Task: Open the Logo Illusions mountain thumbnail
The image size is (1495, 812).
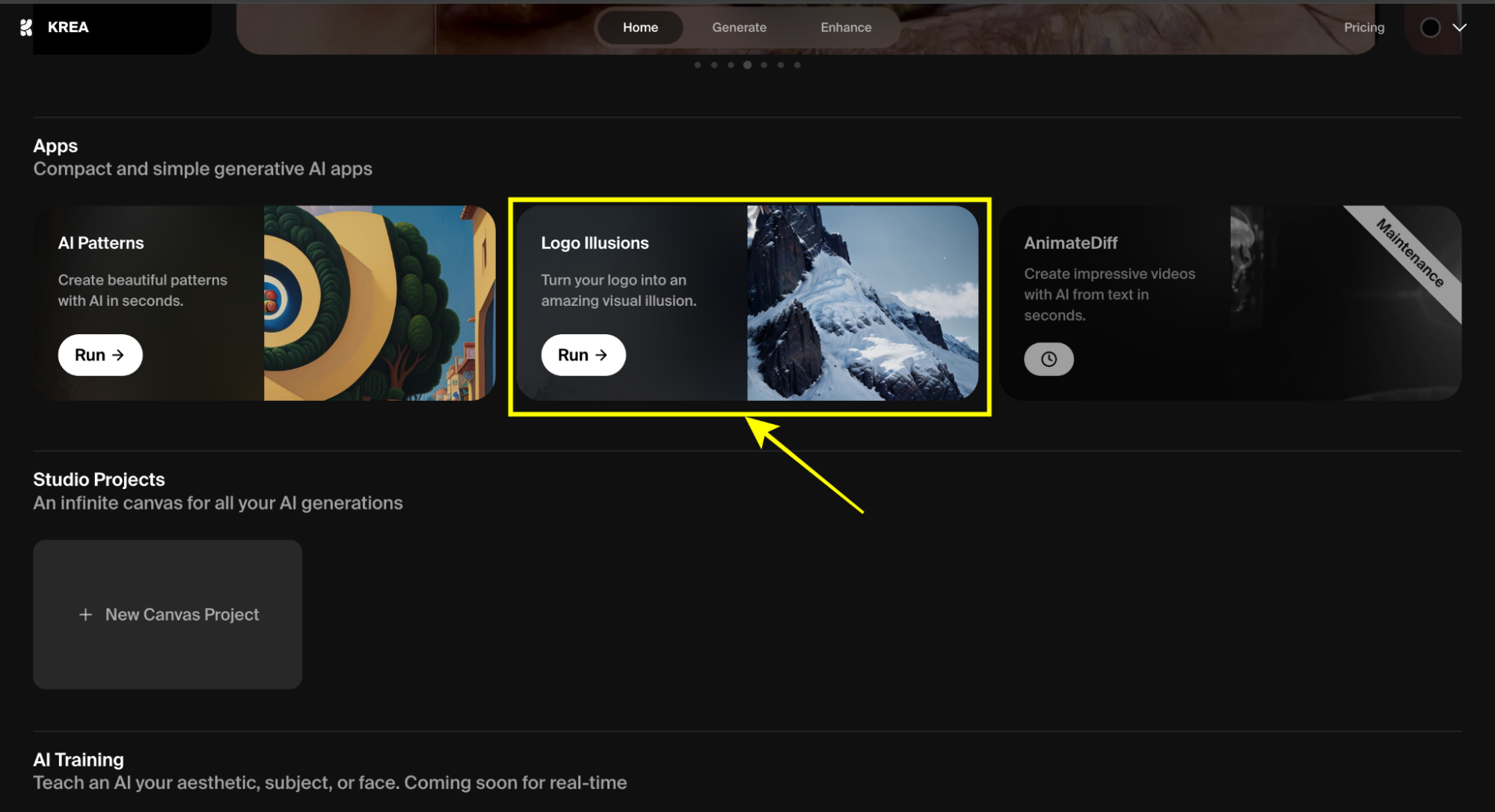Action: tap(862, 303)
